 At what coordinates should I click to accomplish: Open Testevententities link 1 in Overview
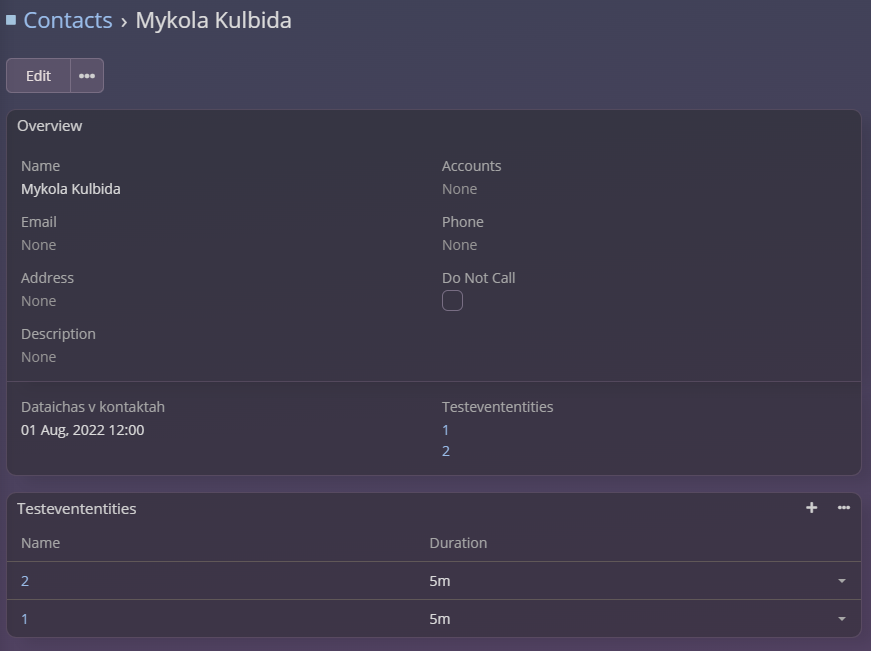446,430
